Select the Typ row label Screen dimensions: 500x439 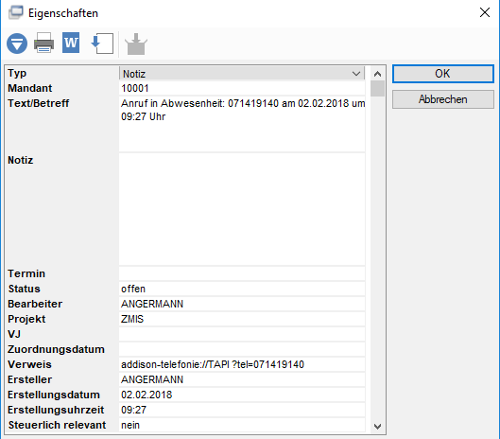point(17,73)
